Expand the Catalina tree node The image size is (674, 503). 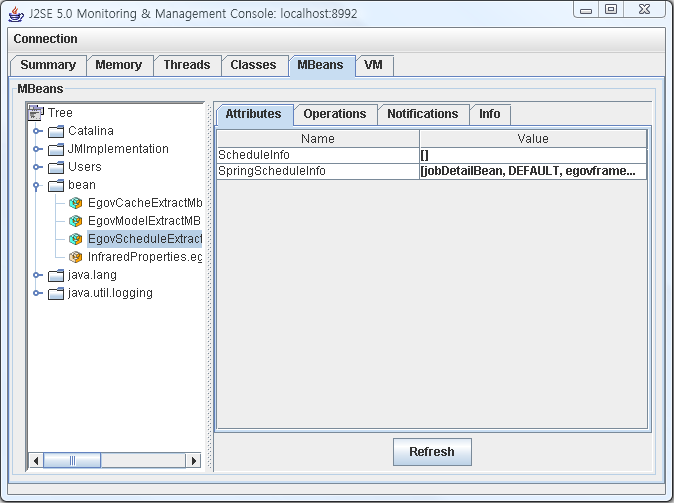[x=38, y=131]
